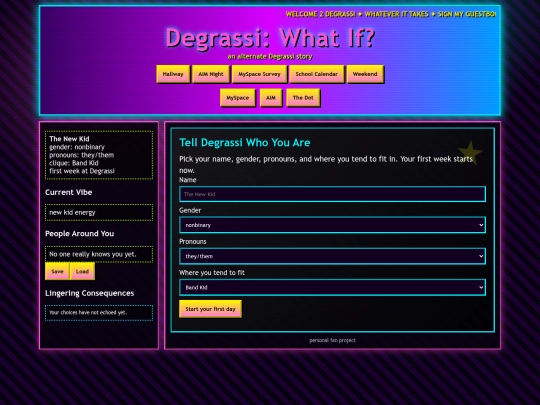The width and height of the screenshot is (540, 405).
Task: View the School Calendar
Action: 316,74
